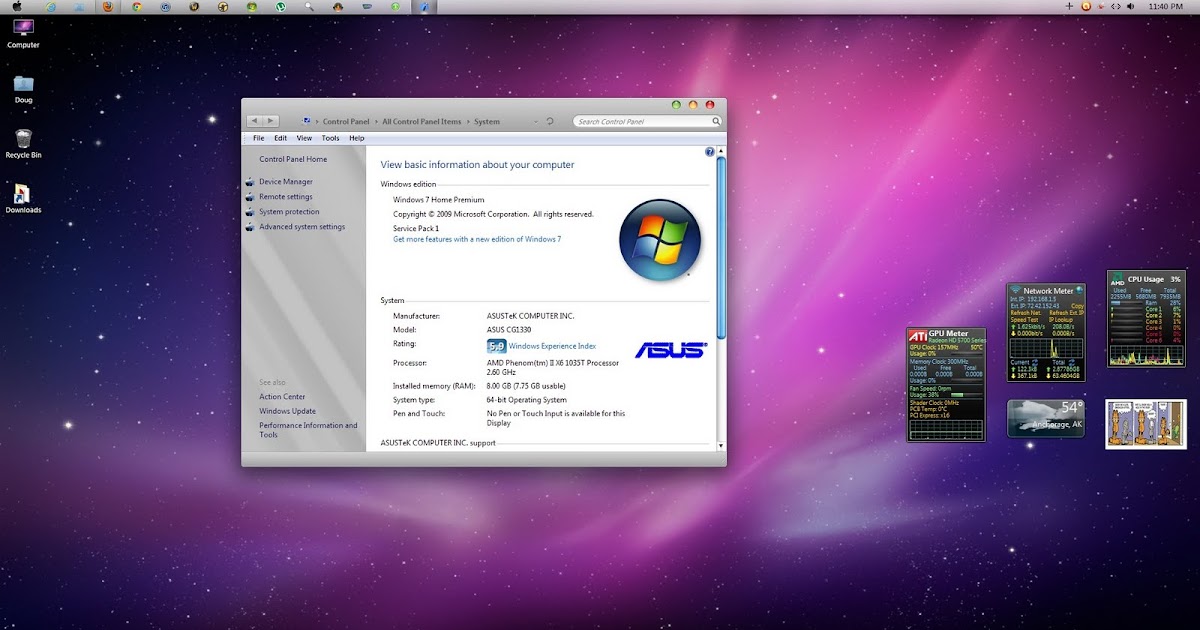Open Windows Experience Index link
The image size is (1200, 630).
tap(552, 346)
